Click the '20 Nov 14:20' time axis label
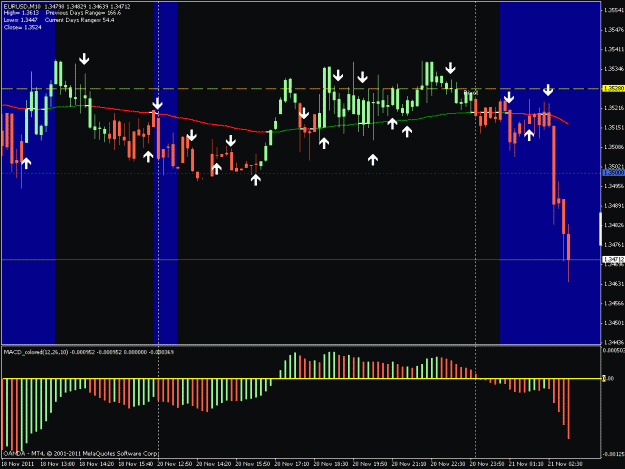Image resolution: width=625 pixels, height=469 pixels. click(214, 464)
